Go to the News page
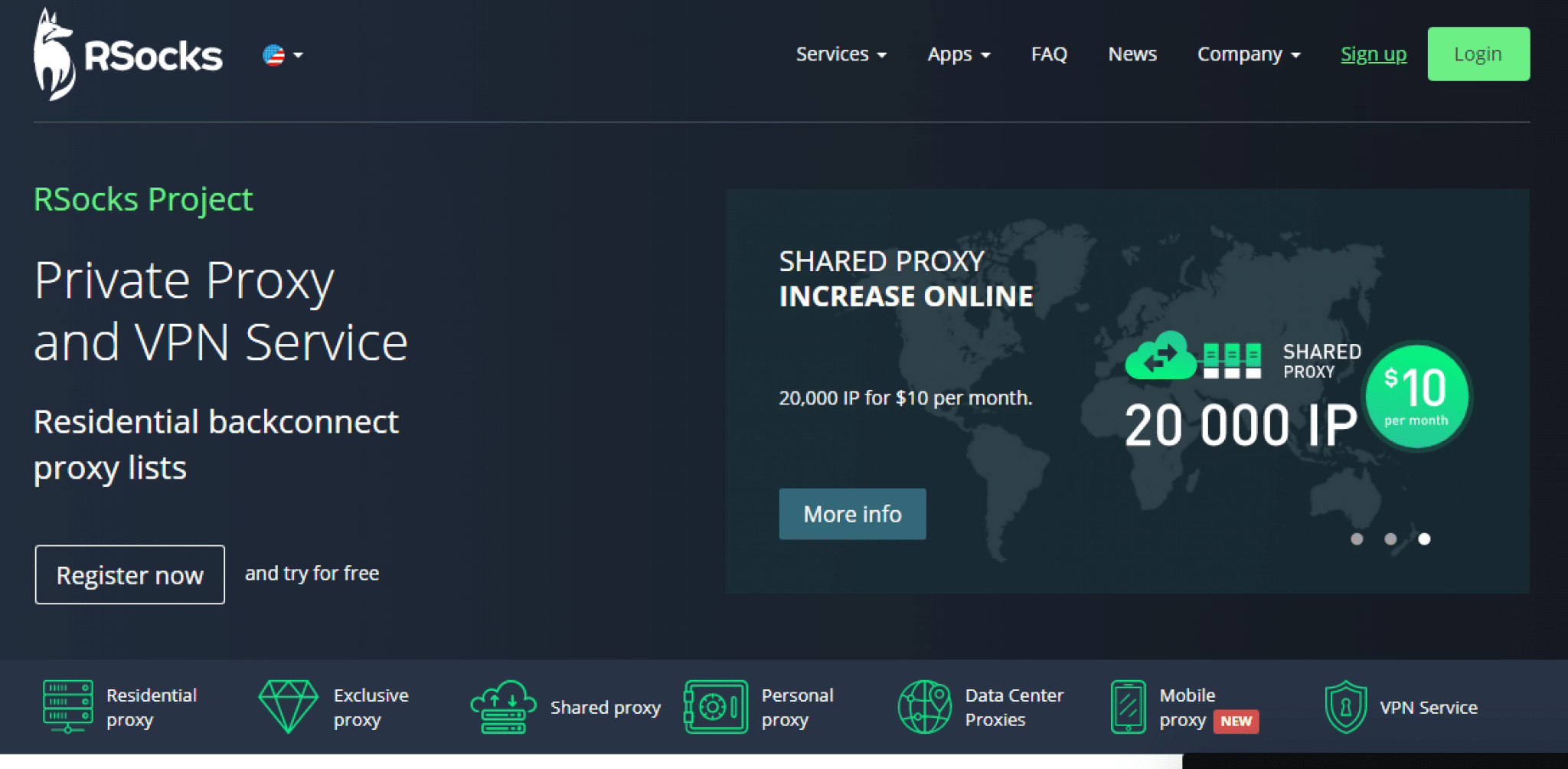The height and width of the screenshot is (769, 1568). [1132, 54]
